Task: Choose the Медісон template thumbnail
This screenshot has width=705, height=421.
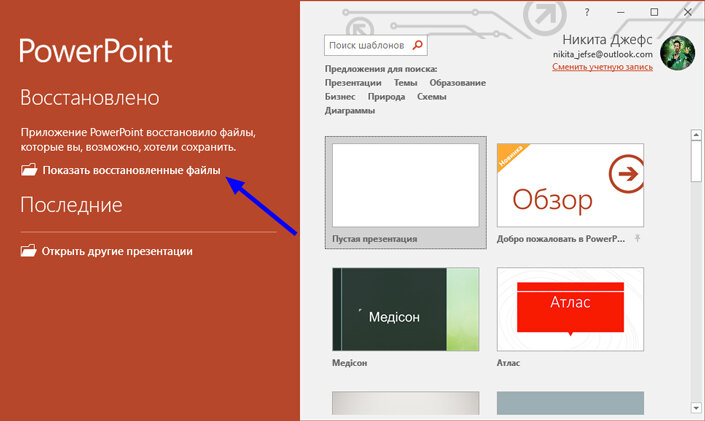Action: click(x=406, y=309)
